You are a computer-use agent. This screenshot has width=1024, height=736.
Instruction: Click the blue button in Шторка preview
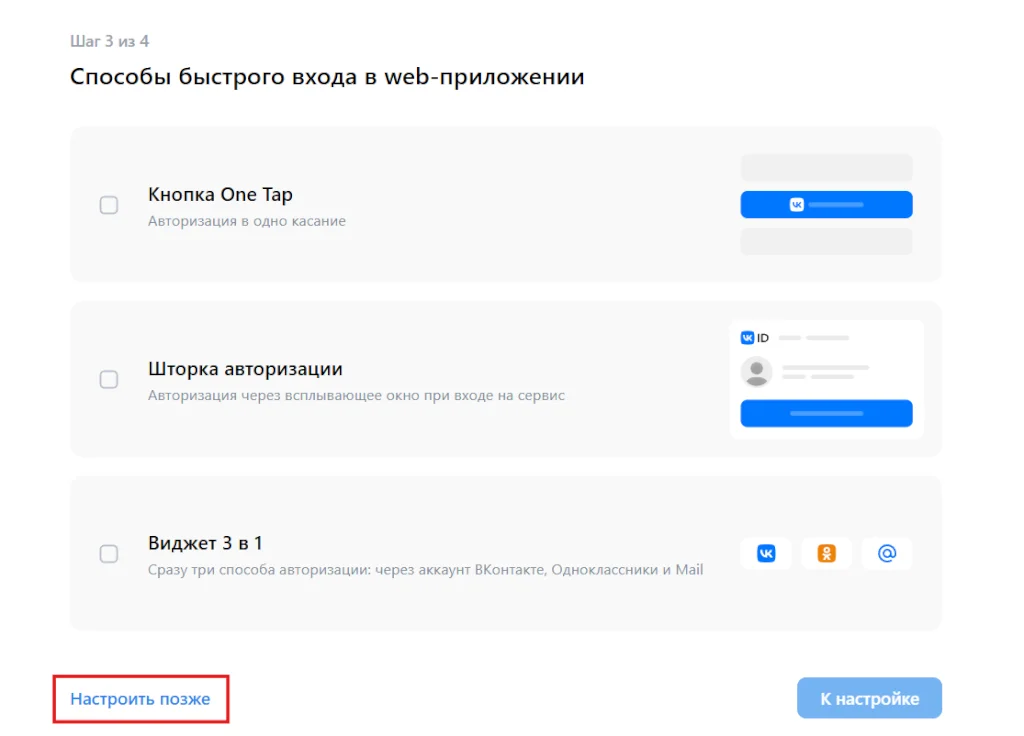826,413
